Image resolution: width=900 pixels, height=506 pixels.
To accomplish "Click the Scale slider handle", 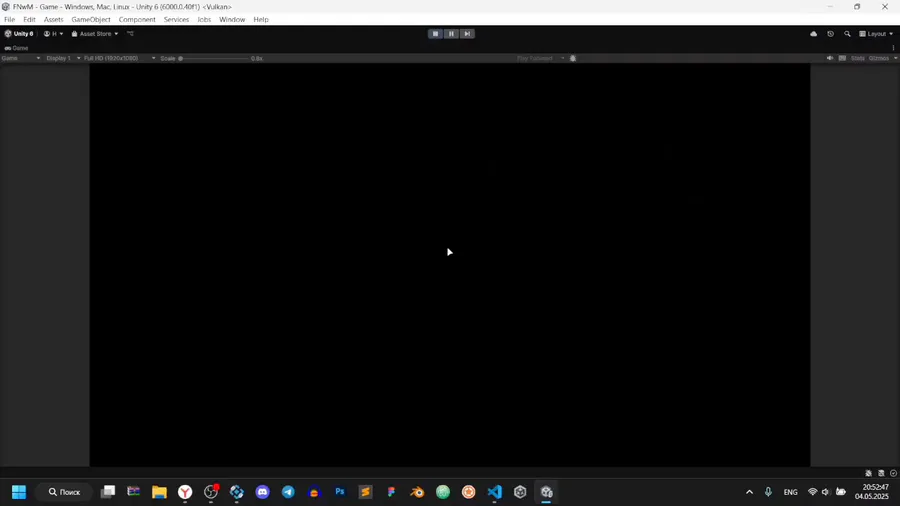I will [180, 59].
